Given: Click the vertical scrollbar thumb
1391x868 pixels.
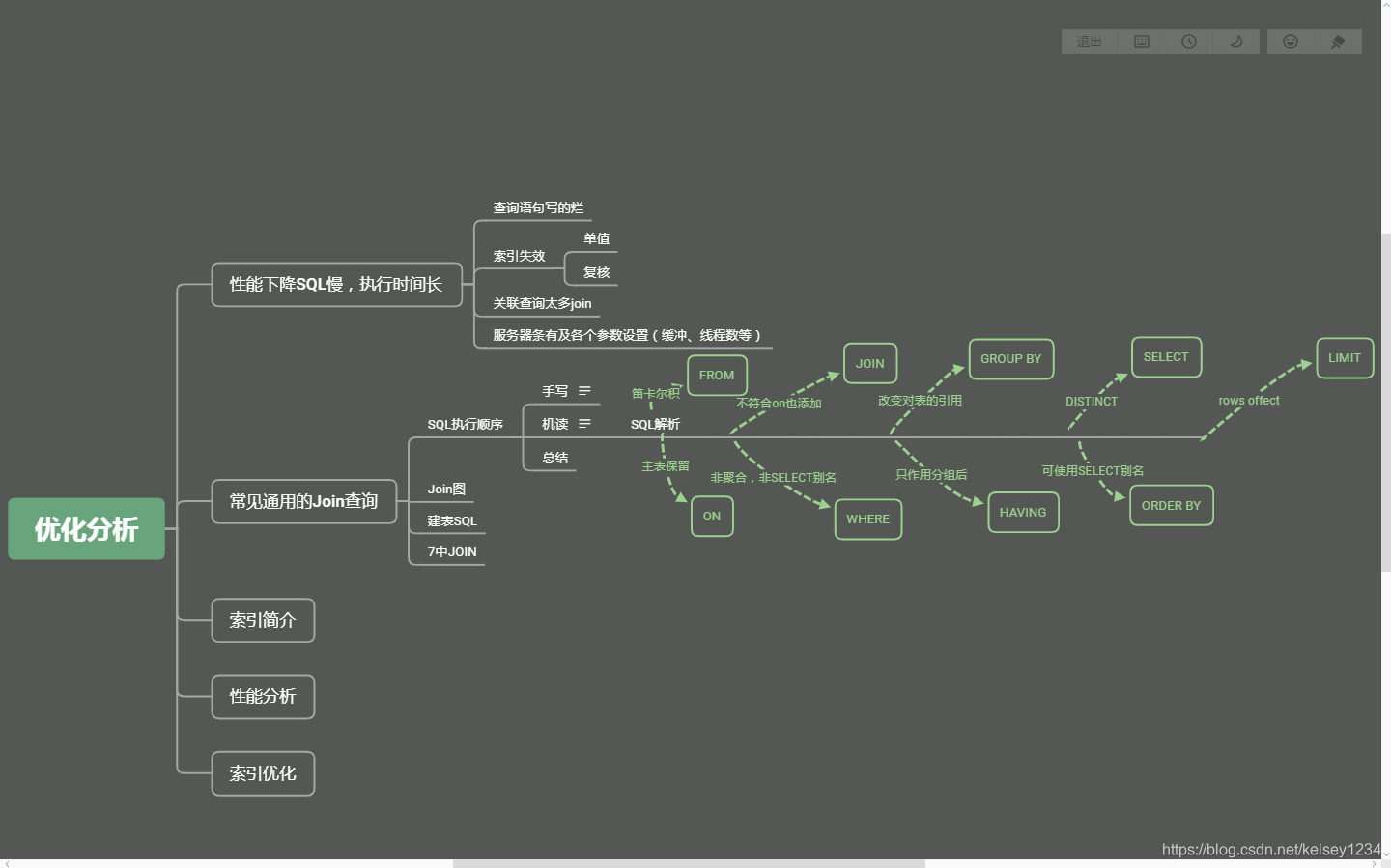Looking at the screenshot, I should coord(1386,402).
